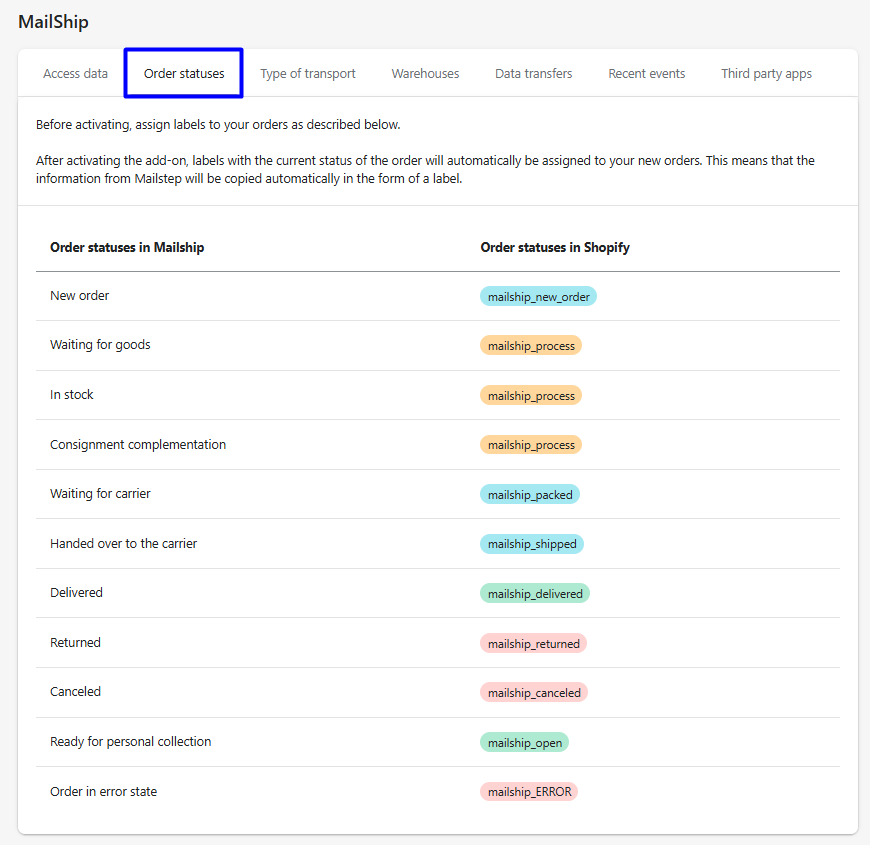This screenshot has height=845, width=870.
Task: Go to the Warehouses tab
Action: (x=425, y=73)
